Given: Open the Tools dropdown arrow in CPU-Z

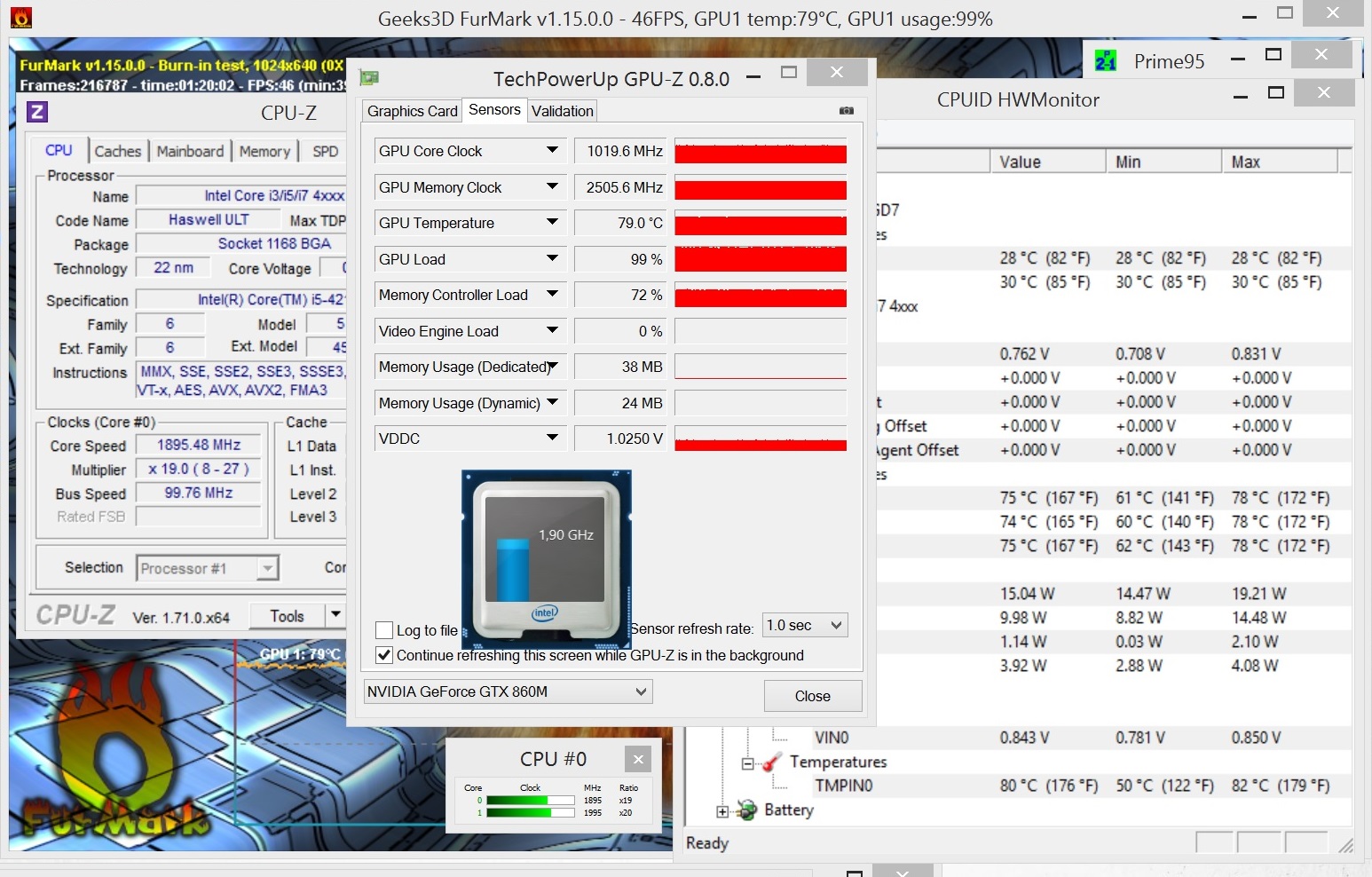Looking at the screenshot, I should [x=335, y=614].
